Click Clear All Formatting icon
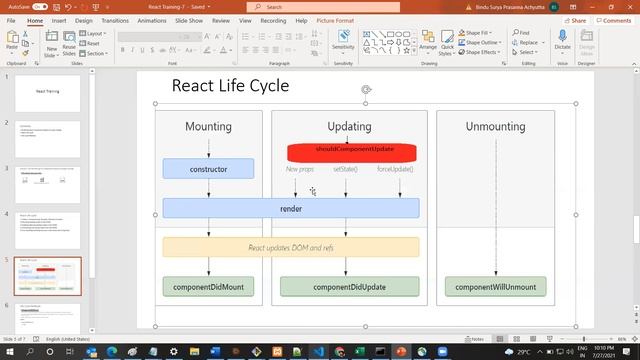Viewport: 640px width, 360px height. (x=229, y=37)
